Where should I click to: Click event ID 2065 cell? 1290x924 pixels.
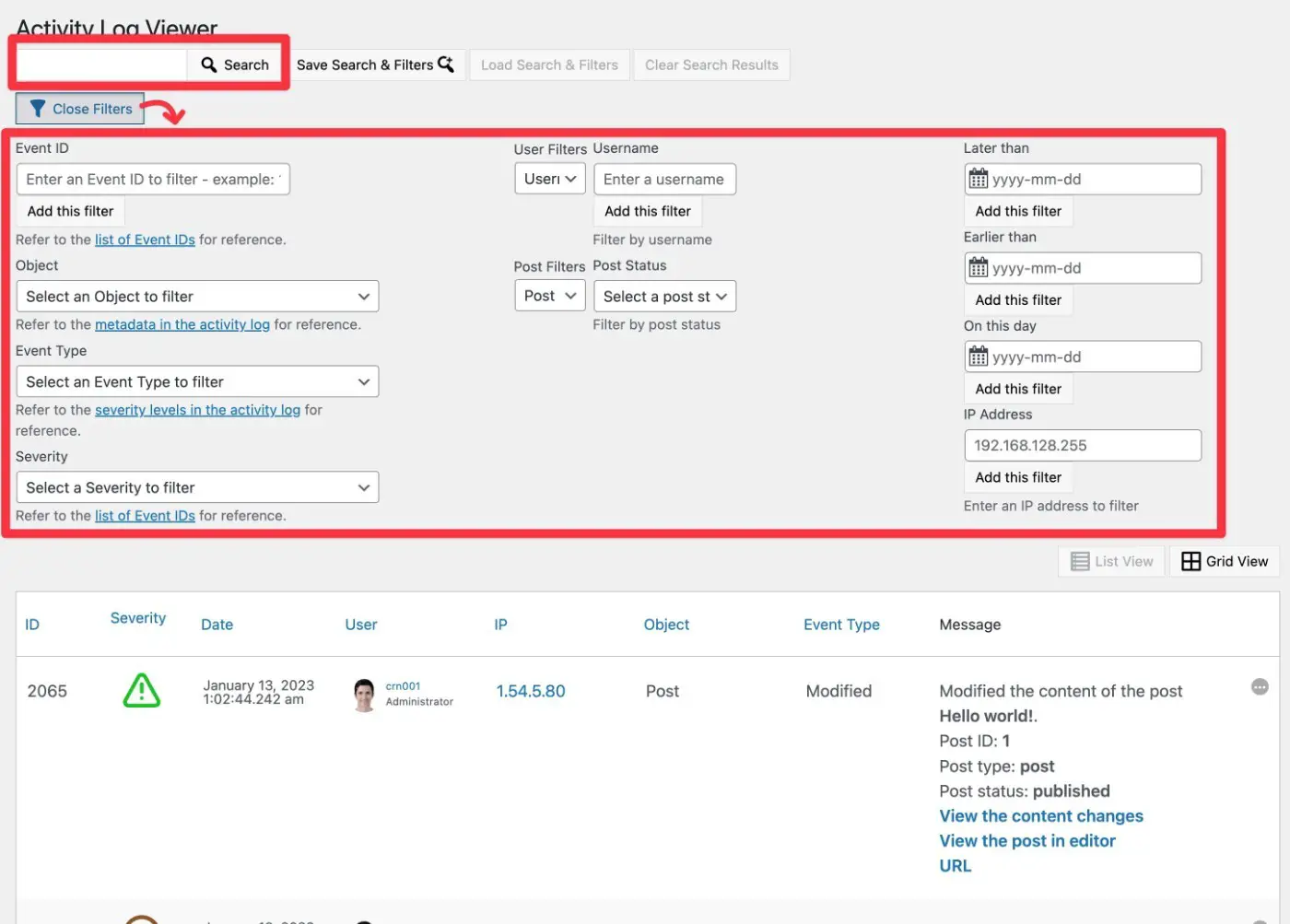tap(47, 691)
